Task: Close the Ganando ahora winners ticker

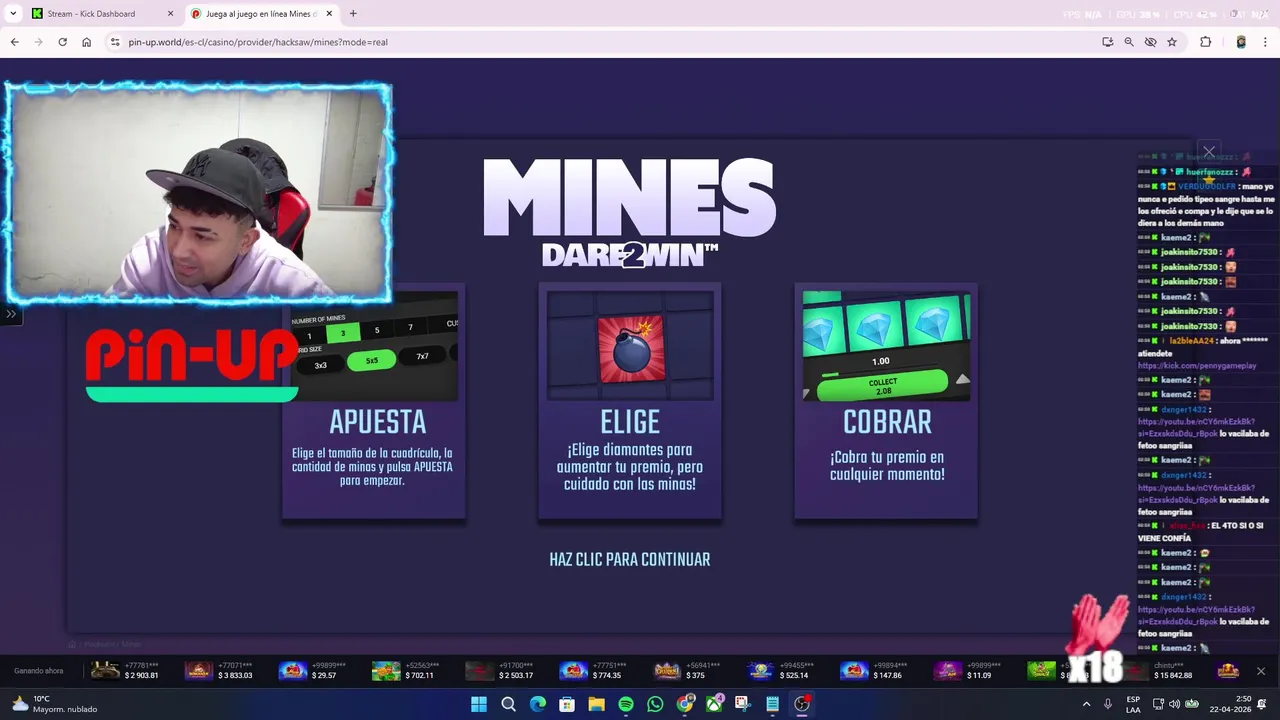Action: point(1261,671)
